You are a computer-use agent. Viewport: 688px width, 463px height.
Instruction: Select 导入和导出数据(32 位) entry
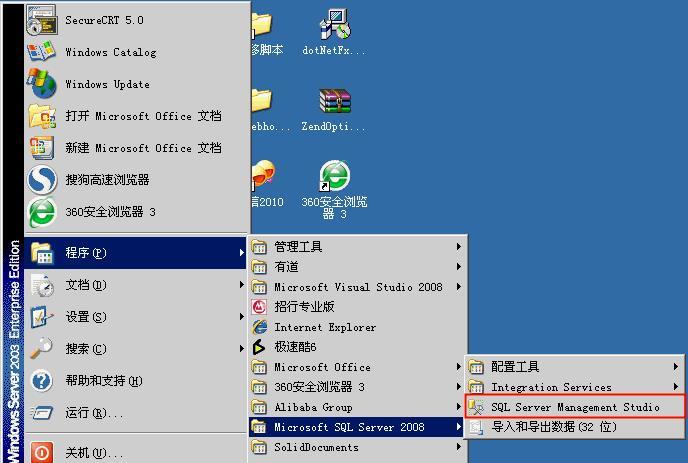(x=553, y=427)
